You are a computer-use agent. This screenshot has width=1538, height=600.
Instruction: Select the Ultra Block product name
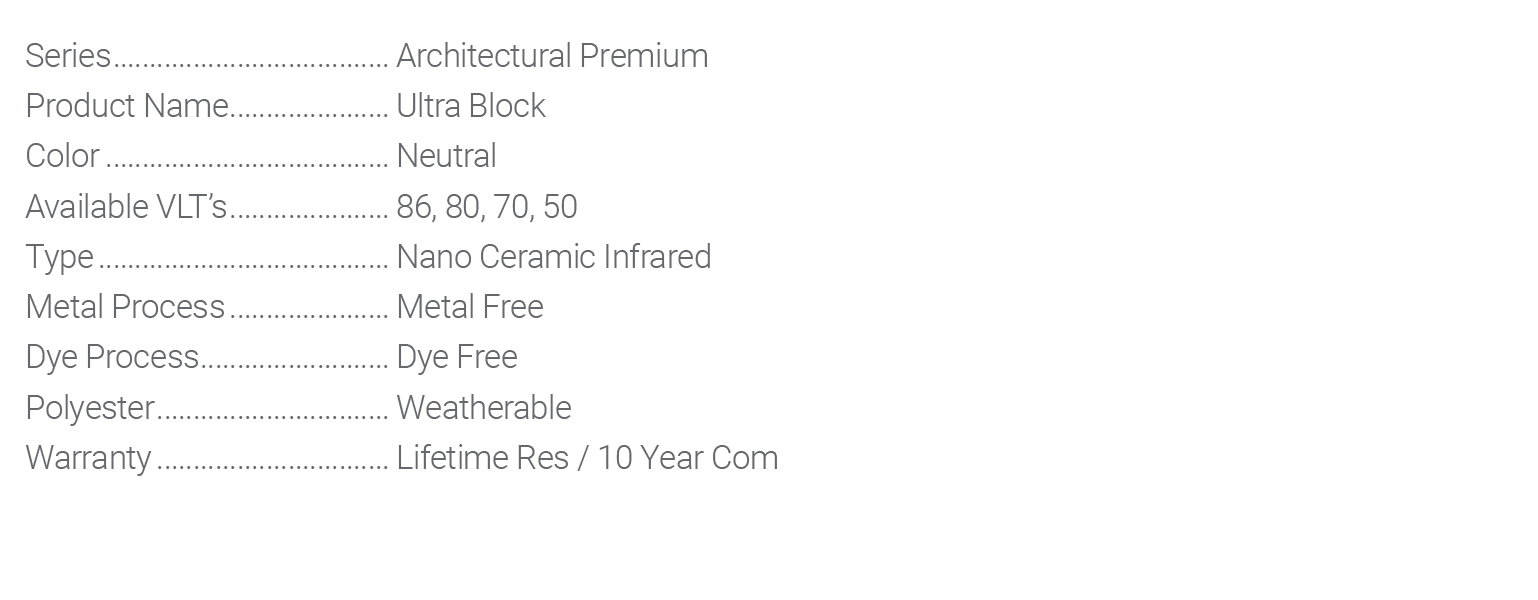pos(471,106)
